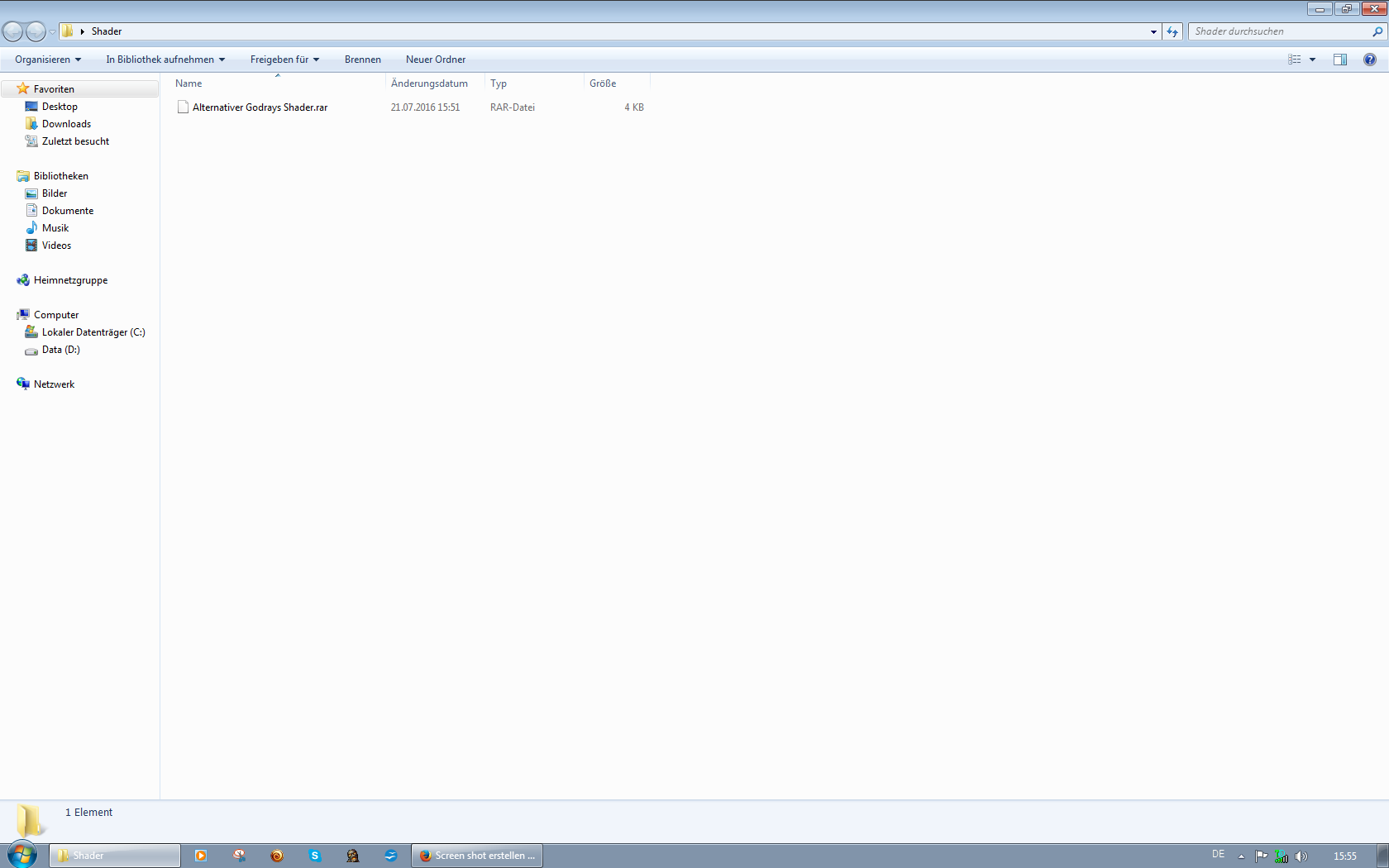Open Skype from the taskbar

coord(315,856)
